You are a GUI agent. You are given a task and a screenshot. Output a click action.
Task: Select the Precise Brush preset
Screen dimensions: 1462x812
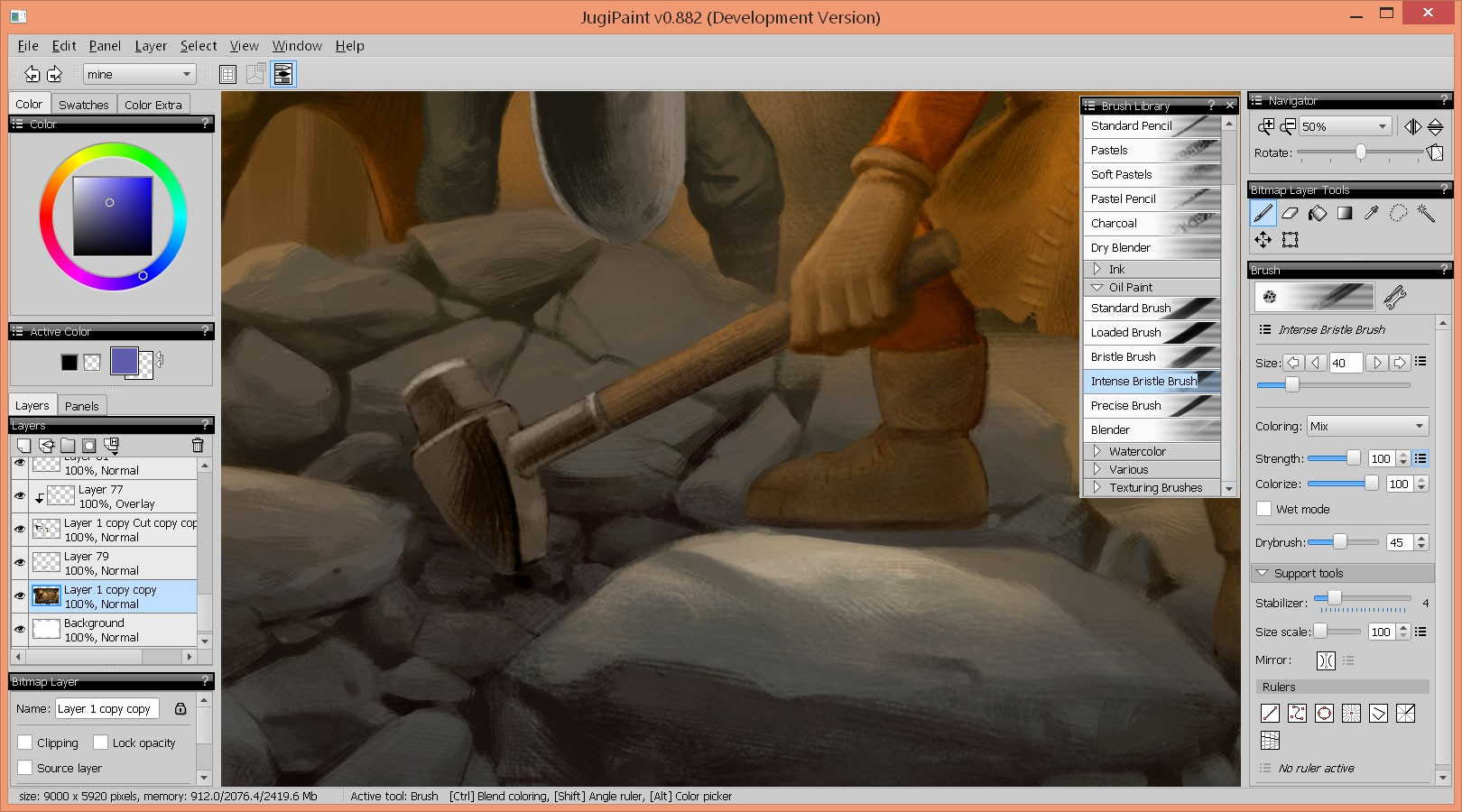(x=1125, y=405)
